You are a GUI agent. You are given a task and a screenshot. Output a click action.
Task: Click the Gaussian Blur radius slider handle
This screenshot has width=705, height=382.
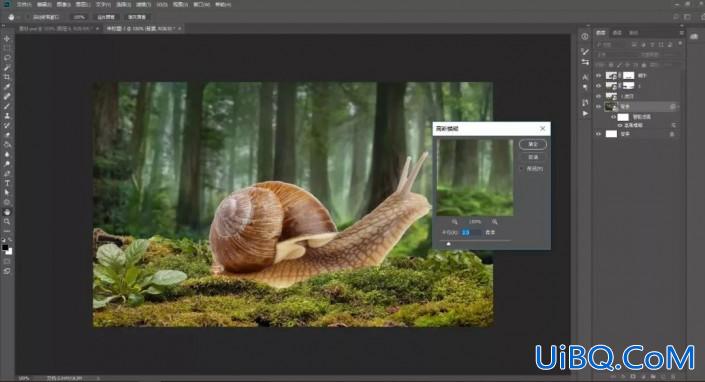pos(448,244)
